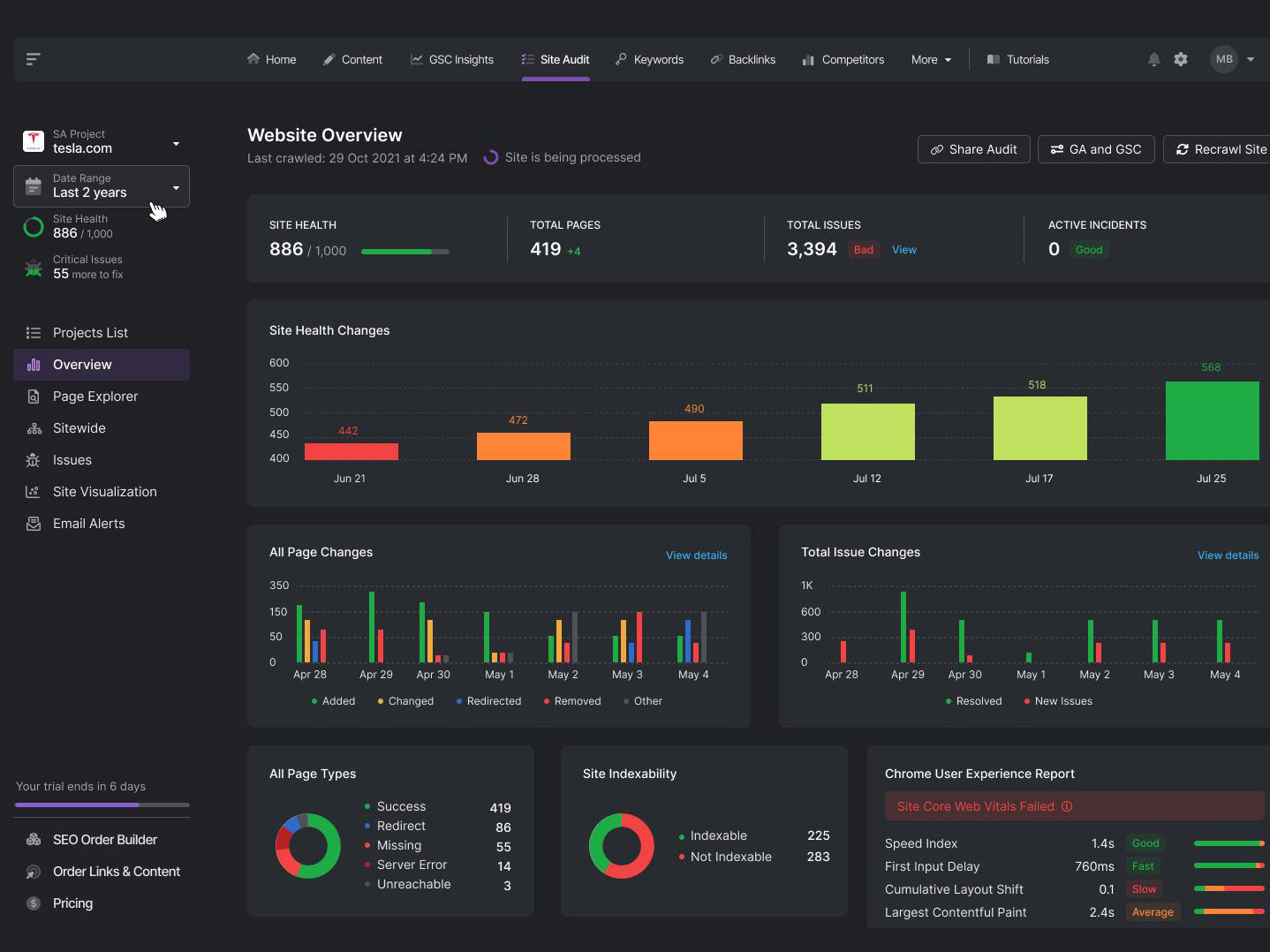
Task: Open the user account dropdown arrow
Action: tap(1251, 59)
